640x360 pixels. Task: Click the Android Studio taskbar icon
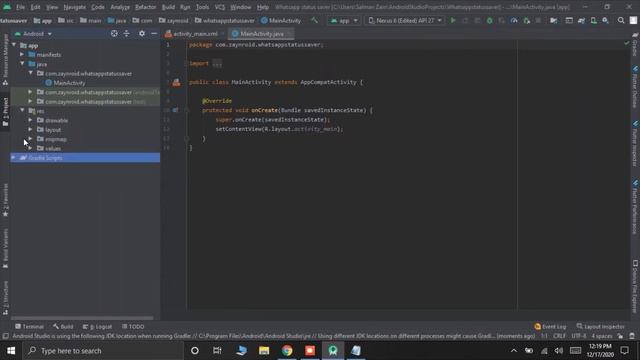(333, 351)
